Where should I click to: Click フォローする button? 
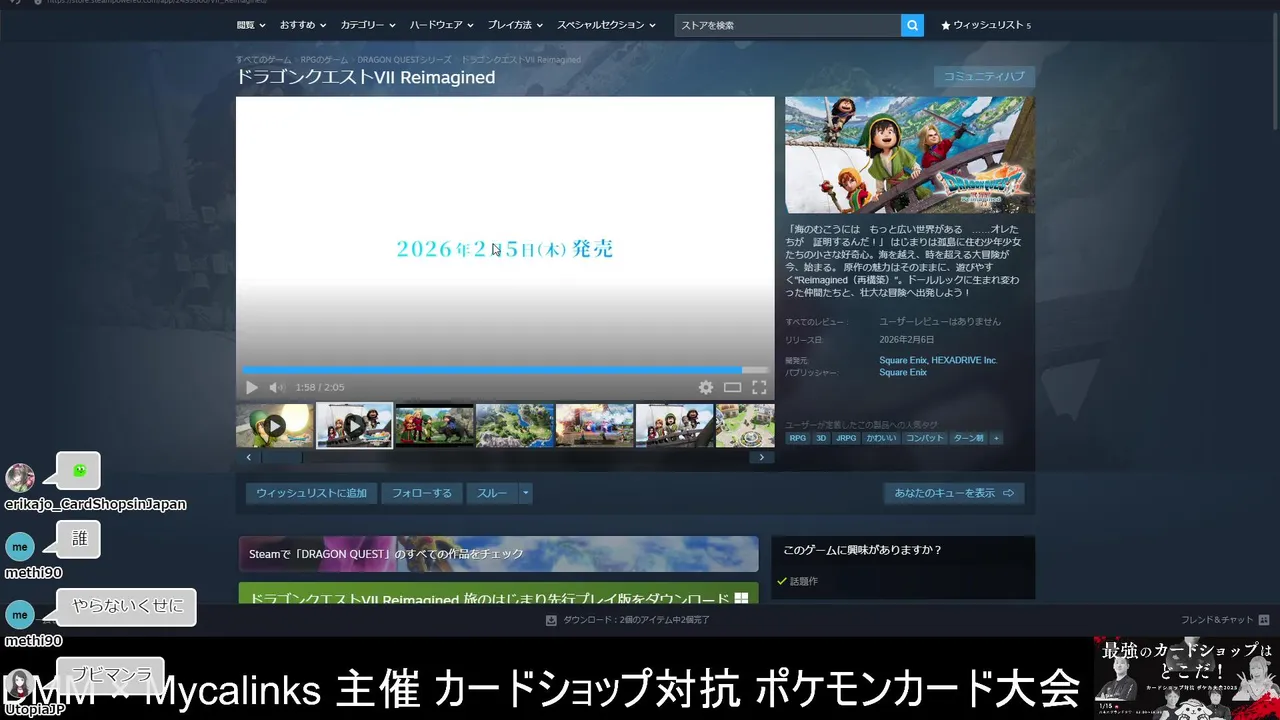tap(421, 493)
